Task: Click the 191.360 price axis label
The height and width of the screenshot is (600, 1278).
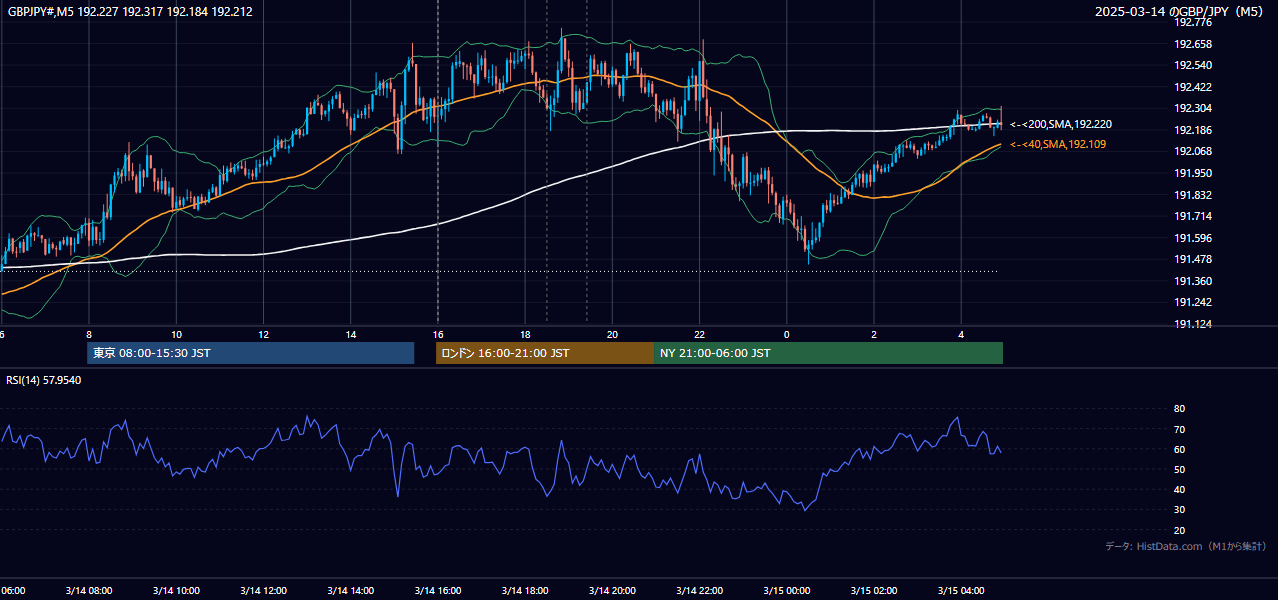Action: (x=1192, y=281)
